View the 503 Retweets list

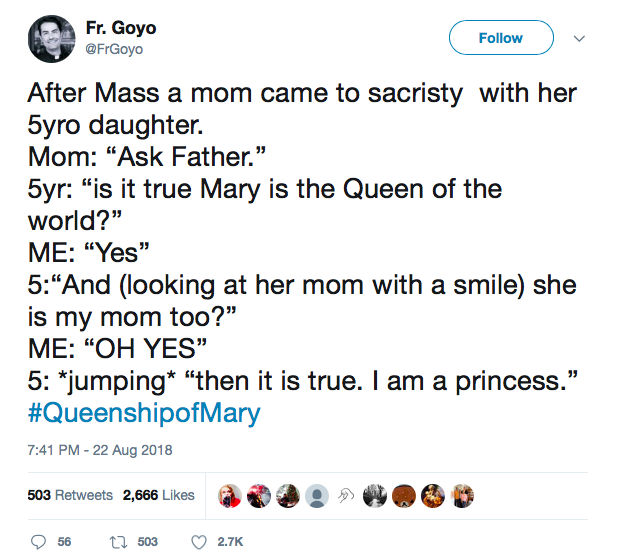(69, 494)
